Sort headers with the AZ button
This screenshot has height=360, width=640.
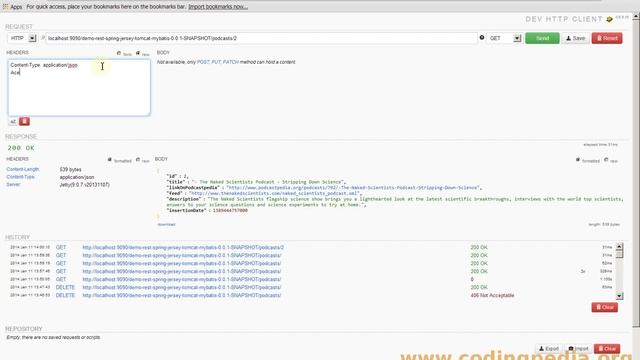[13, 121]
